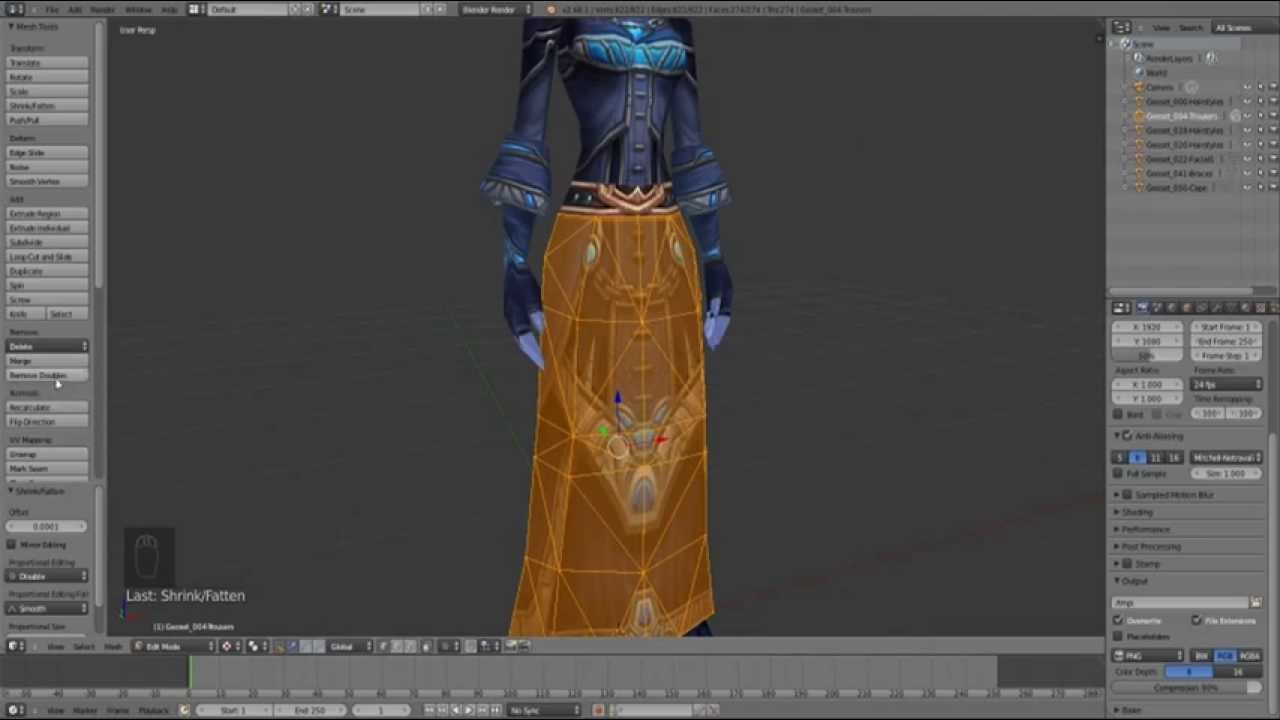Click the output path folder browse icon
This screenshot has height=720, width=1280.
pos(1256,603)
